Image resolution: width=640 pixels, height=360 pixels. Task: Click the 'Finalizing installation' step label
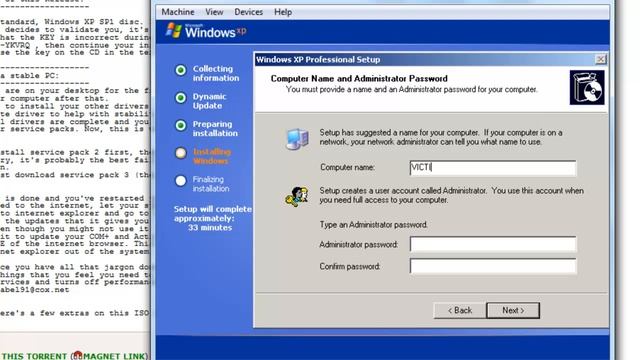click(211, 184)
